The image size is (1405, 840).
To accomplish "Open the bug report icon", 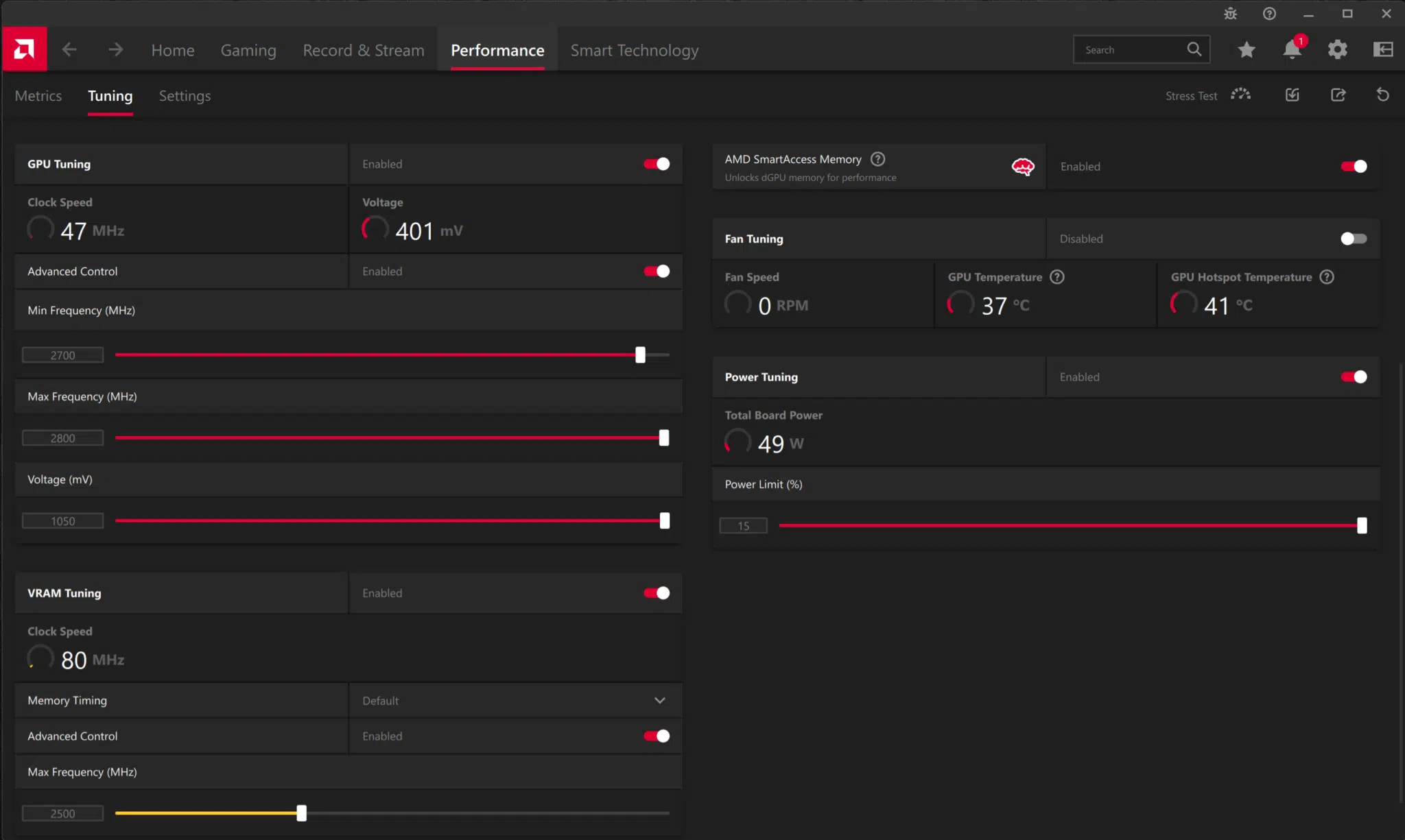I will click(1230, 14).
